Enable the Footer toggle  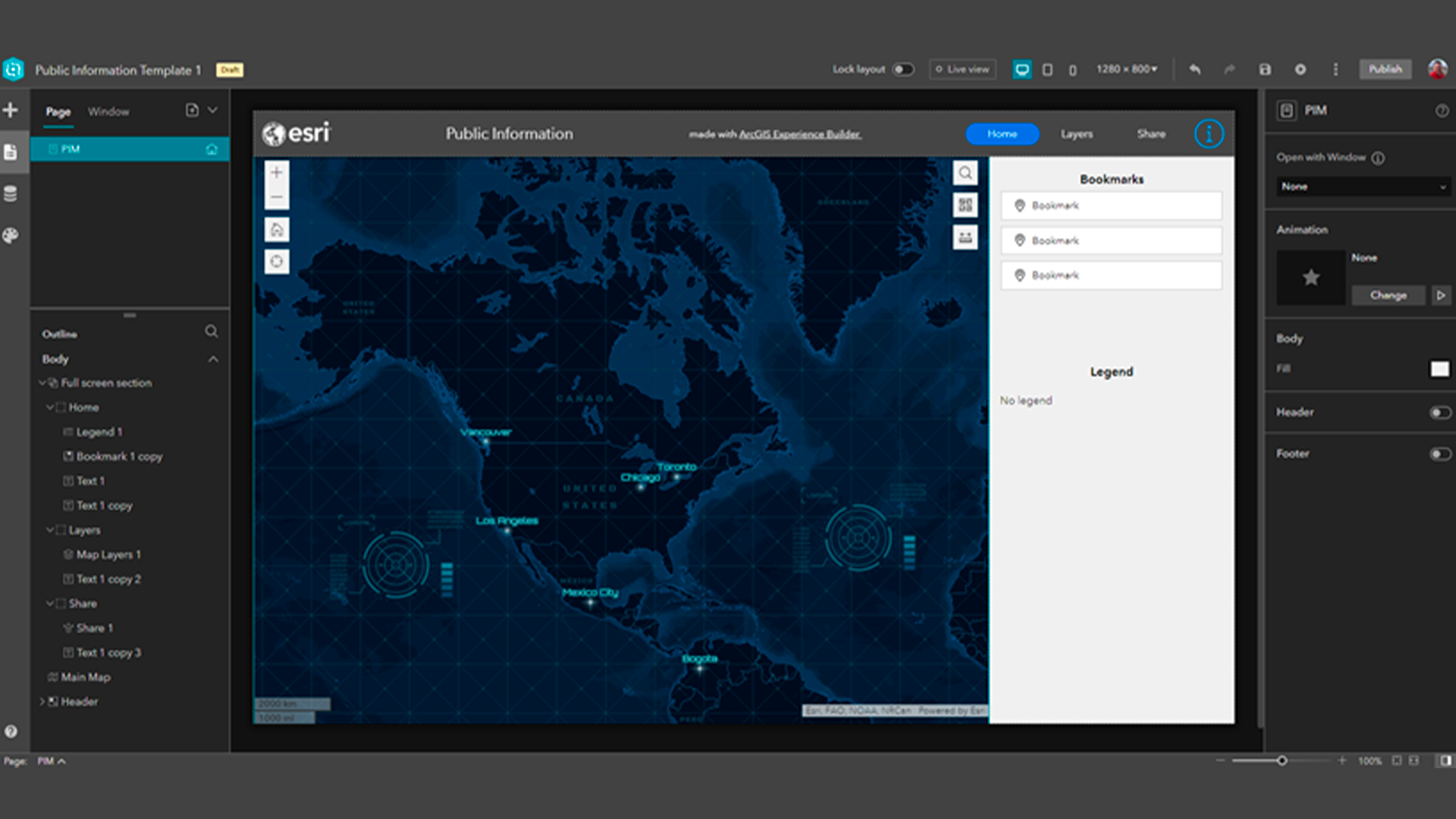tap(1439, 453)
